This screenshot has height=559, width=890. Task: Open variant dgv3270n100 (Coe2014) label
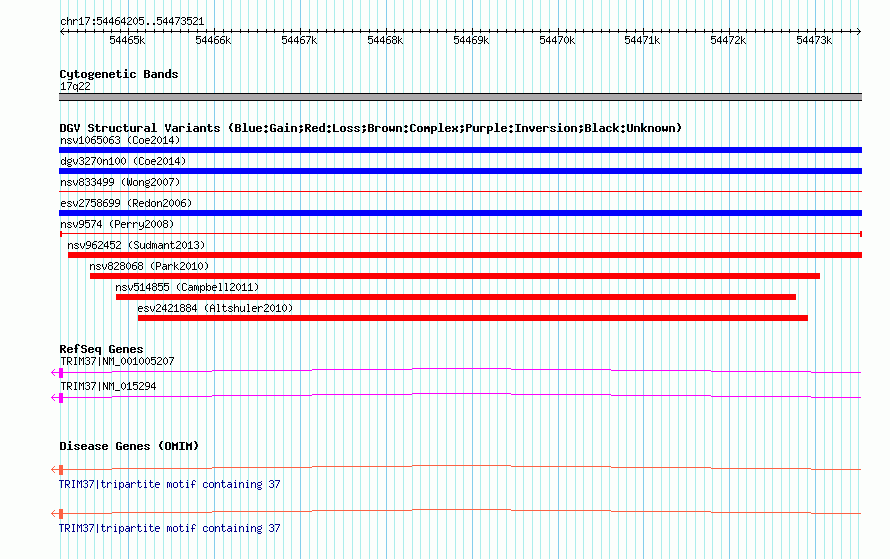point(123,161)
